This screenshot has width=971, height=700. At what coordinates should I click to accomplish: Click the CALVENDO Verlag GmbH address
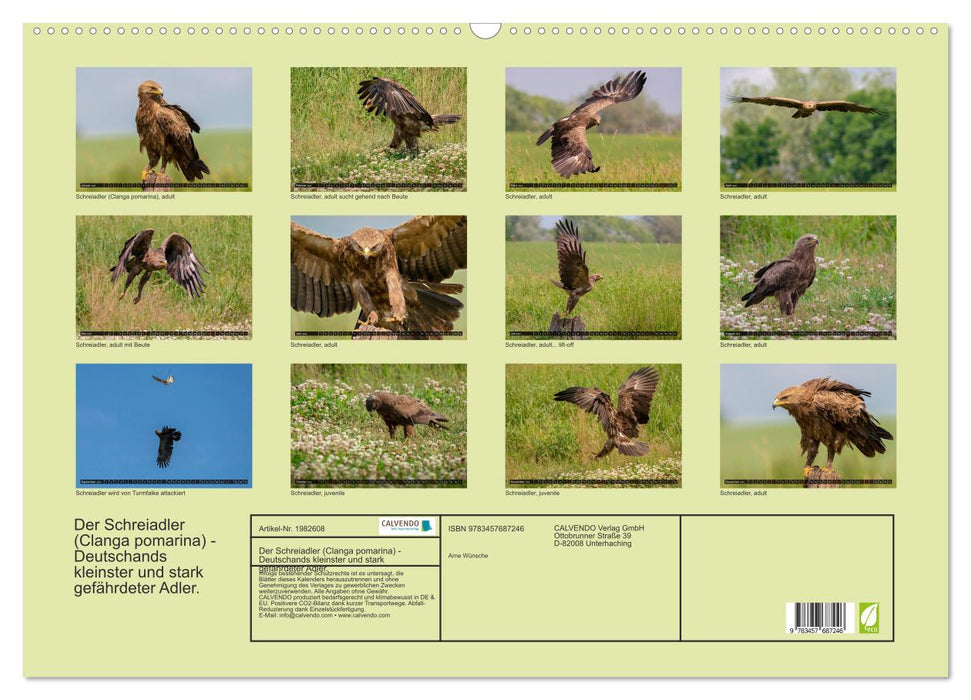tap(599, 535)
